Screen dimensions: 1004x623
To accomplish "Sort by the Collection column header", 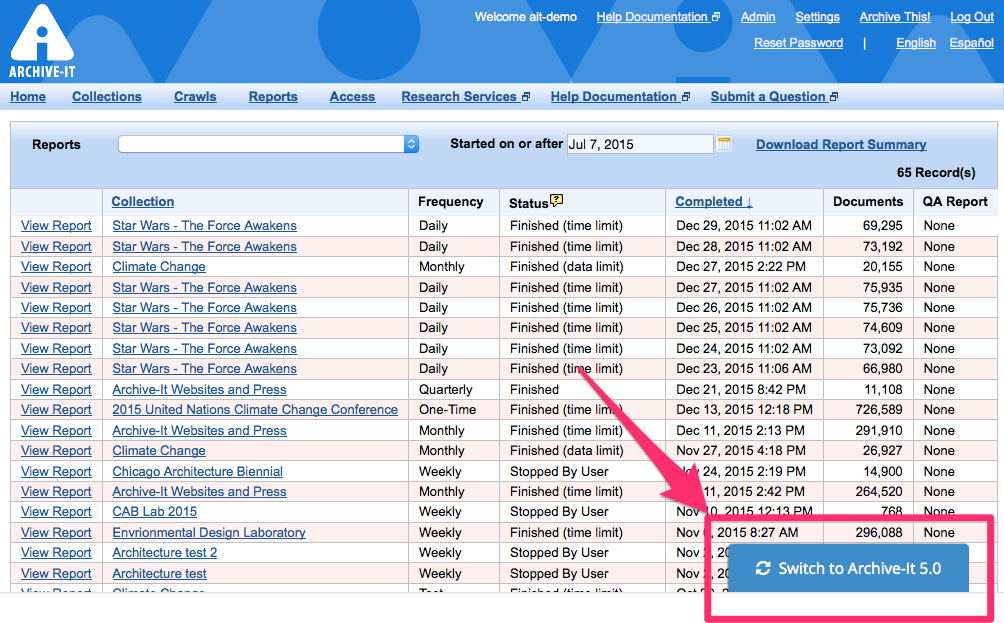I will (x=143, y=201).
